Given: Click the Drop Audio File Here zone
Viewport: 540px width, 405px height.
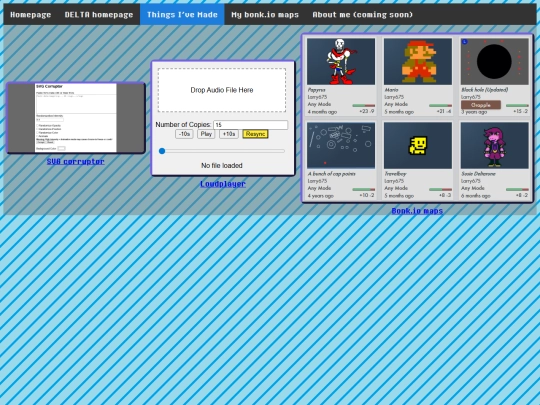Looking at the screenshot, I should click(222, 90).
